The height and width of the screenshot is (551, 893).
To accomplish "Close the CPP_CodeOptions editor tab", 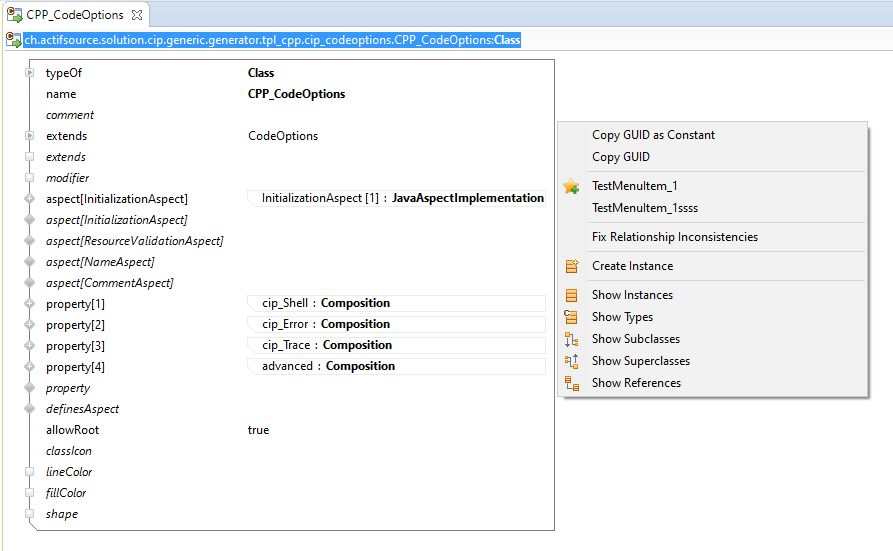I will 137,15.
